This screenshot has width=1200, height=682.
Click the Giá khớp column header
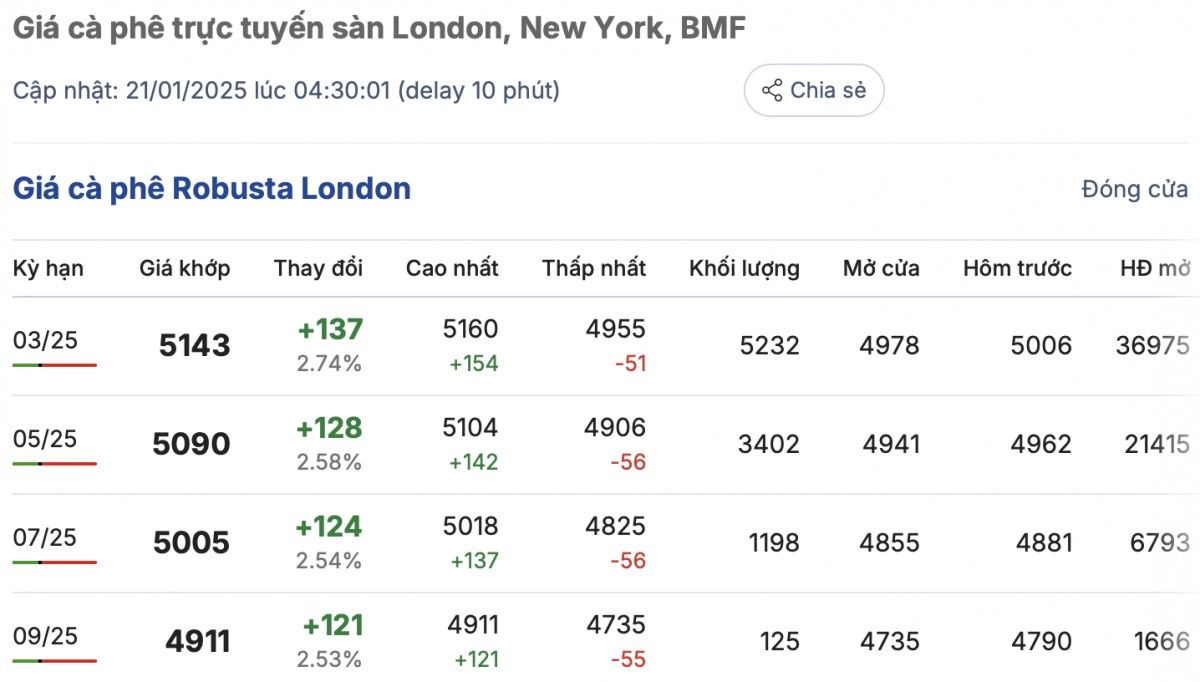tap(184, 268)
